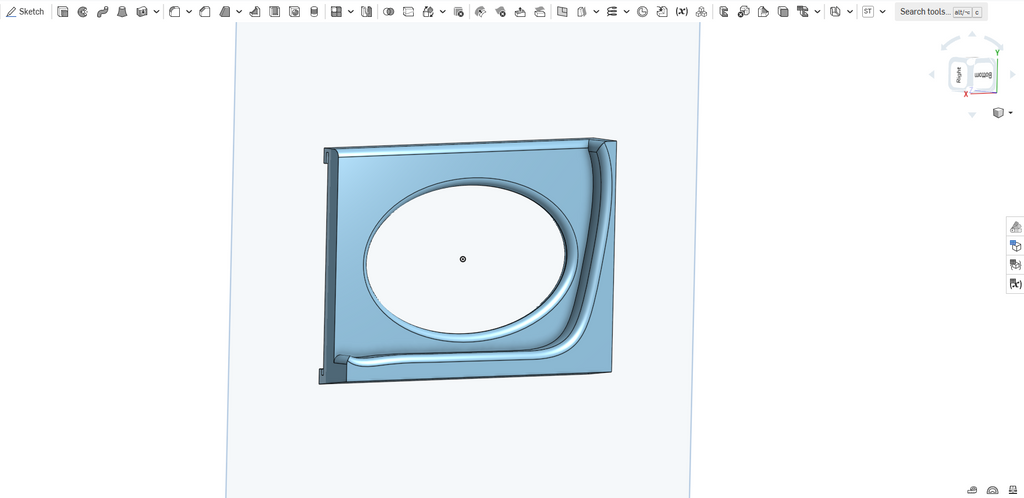The width and height of the screenshot is (1024, 498).
Task: Select the sheet metal Flange tool
Action: 763,12
